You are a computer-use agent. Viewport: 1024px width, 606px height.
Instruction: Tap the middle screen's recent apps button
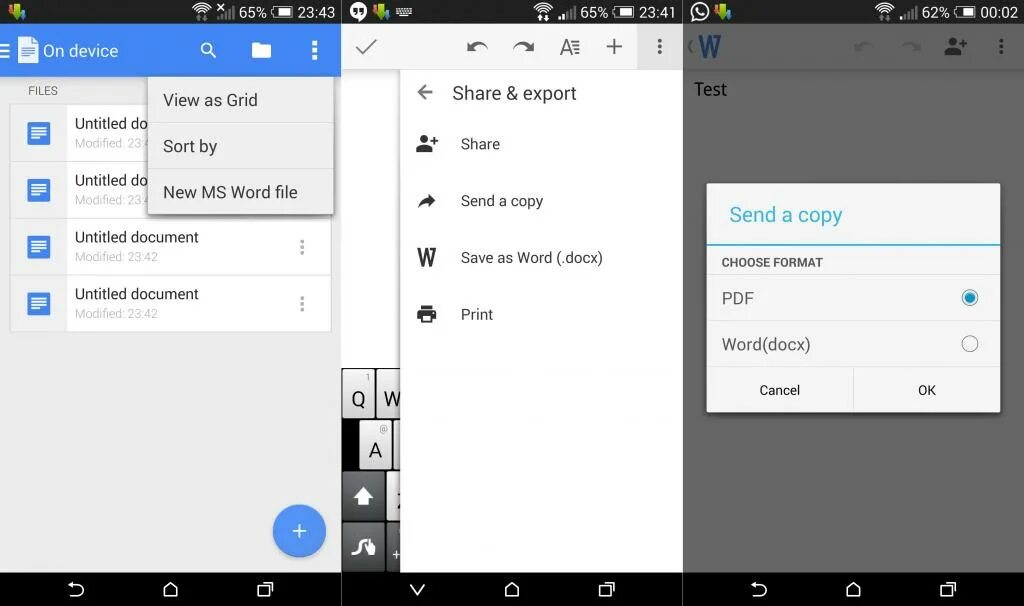coord(607,590)
